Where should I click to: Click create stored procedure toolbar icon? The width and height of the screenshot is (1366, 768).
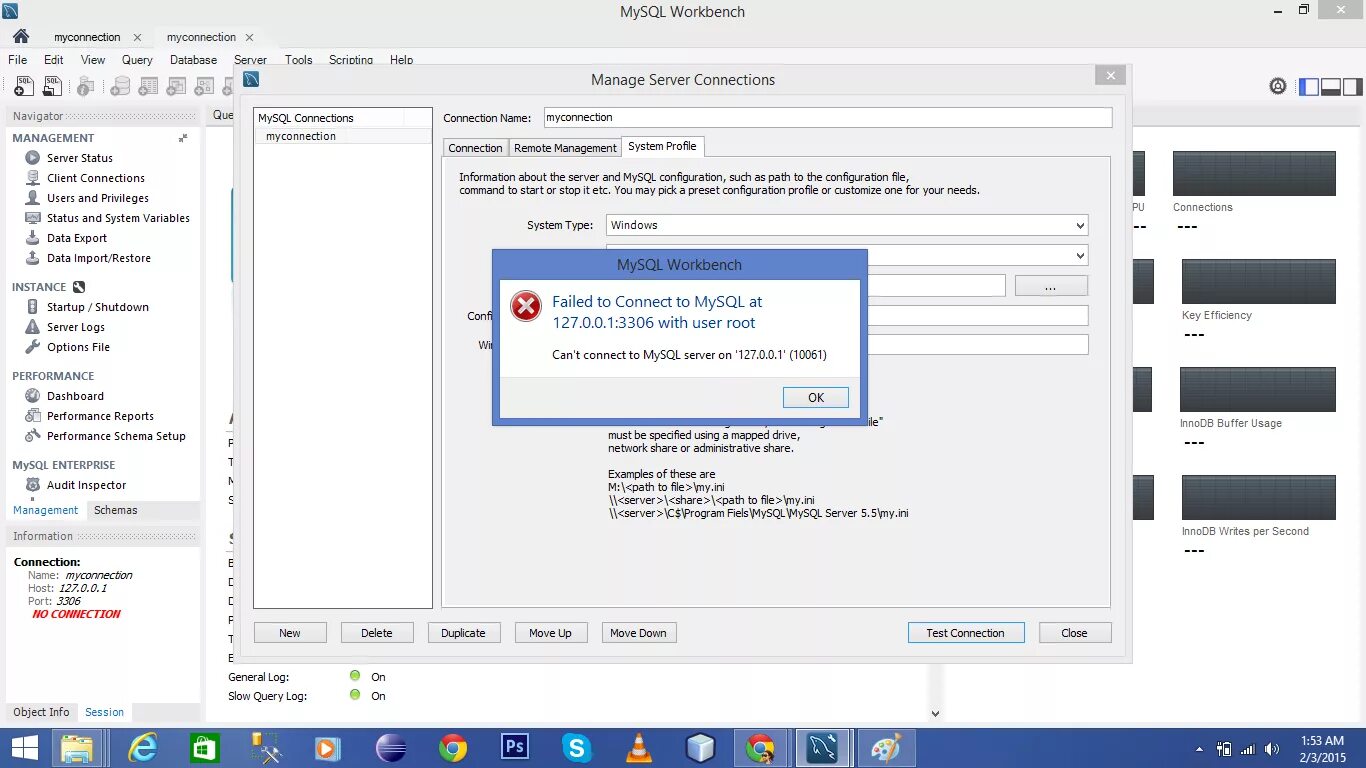point(206,86)
